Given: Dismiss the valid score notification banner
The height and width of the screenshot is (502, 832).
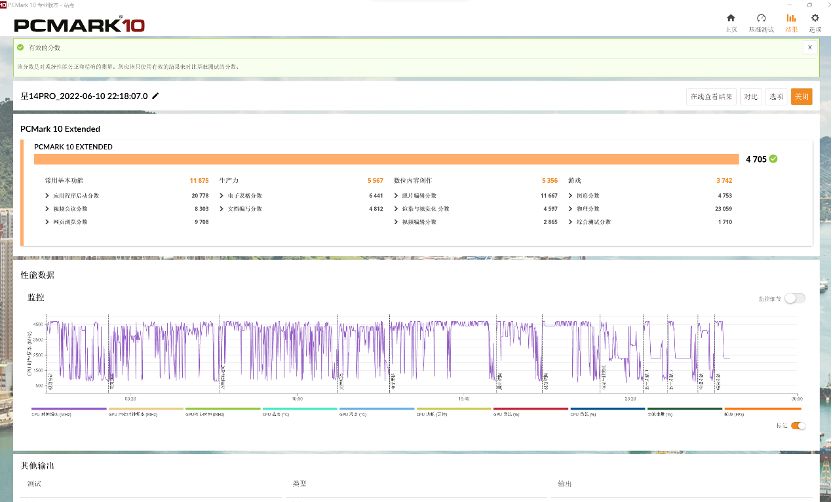Looking at the screenshot, I should (810, 47).
